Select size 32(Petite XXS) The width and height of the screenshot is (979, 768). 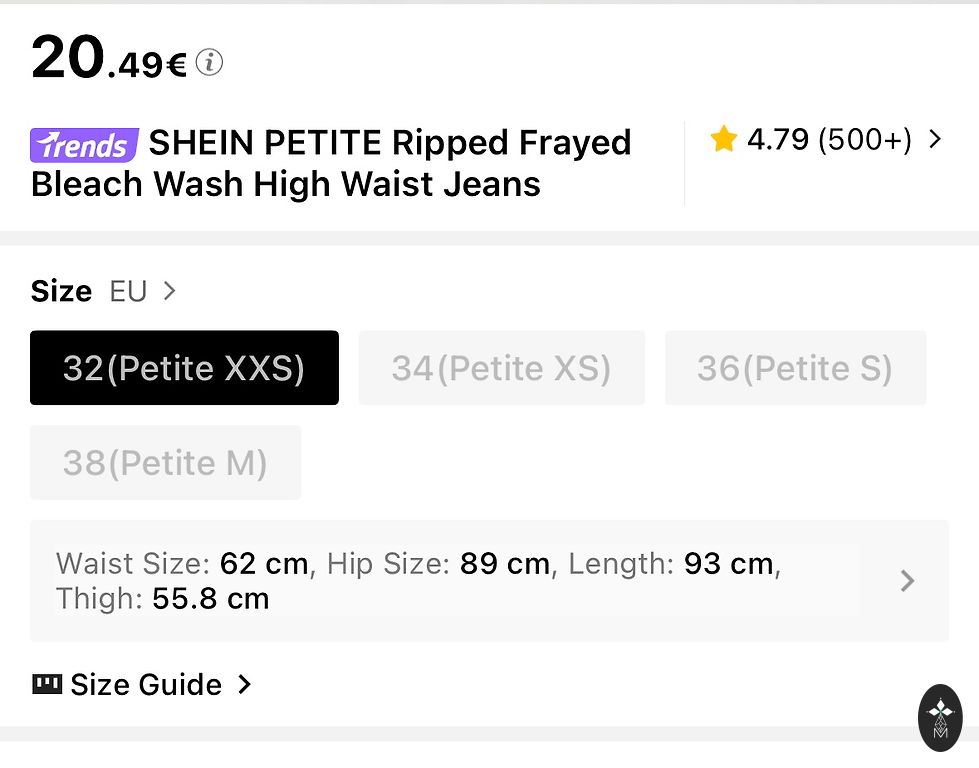pos(184,368)
